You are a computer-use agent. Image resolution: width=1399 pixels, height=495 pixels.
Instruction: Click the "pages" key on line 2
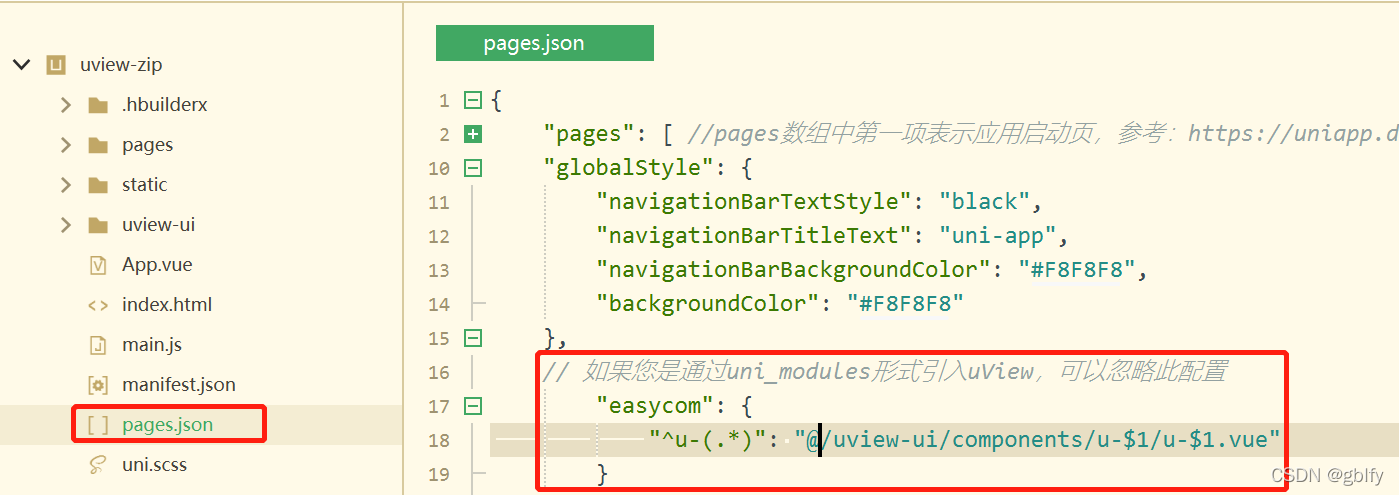tap(589, 134)
